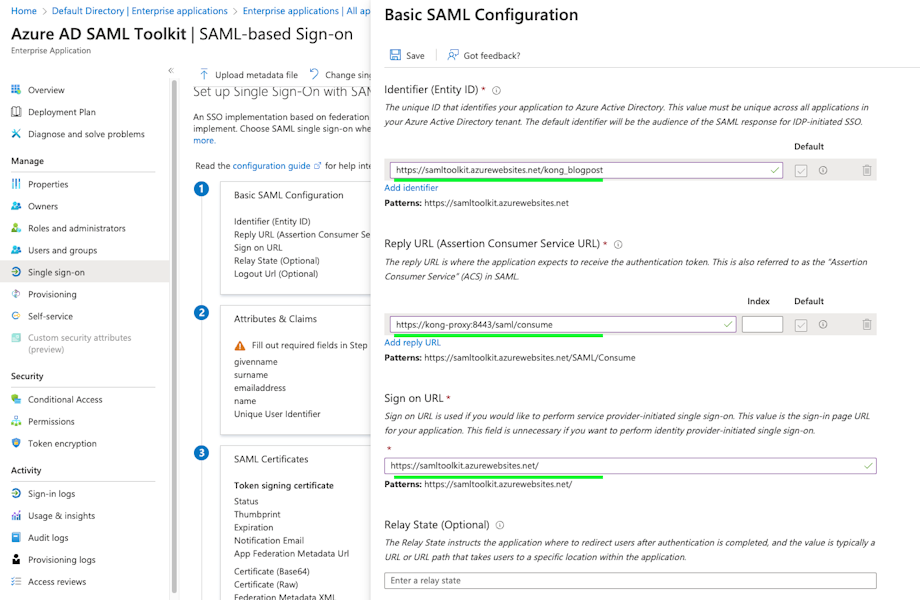
Task: Remove the Reply URL with its trash icon
Action: click(866, 324)
